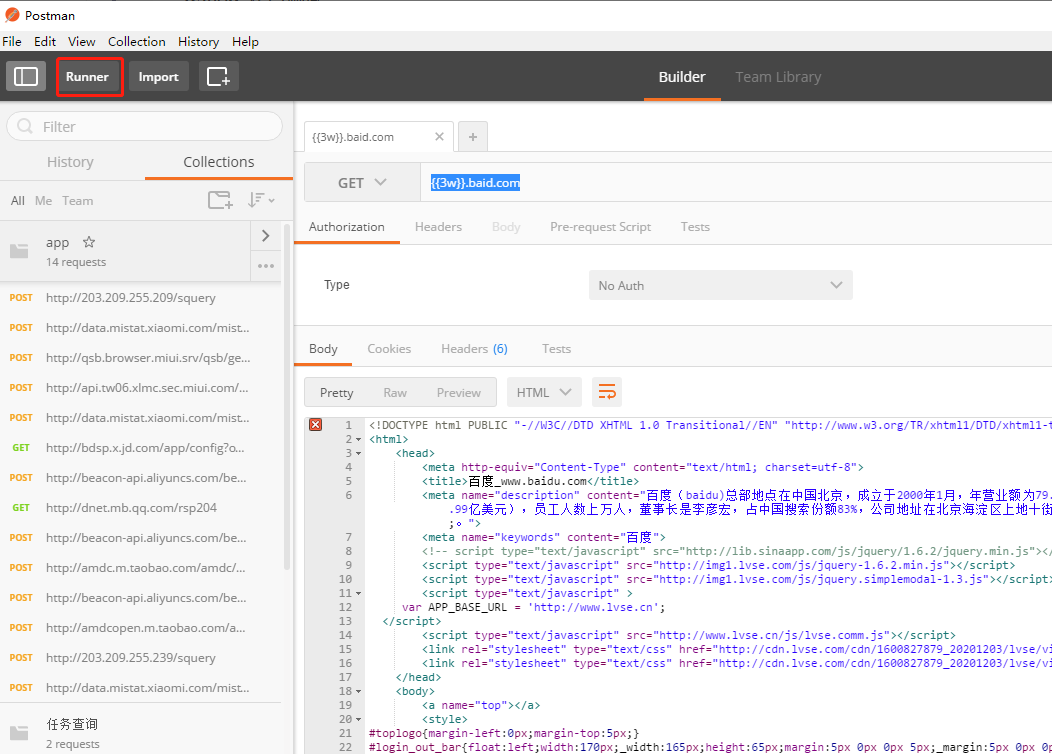The width and height of the screenshot is (1052, 754).
Task: Open the 任务查询 collection
Action: (x=141, y=731)
